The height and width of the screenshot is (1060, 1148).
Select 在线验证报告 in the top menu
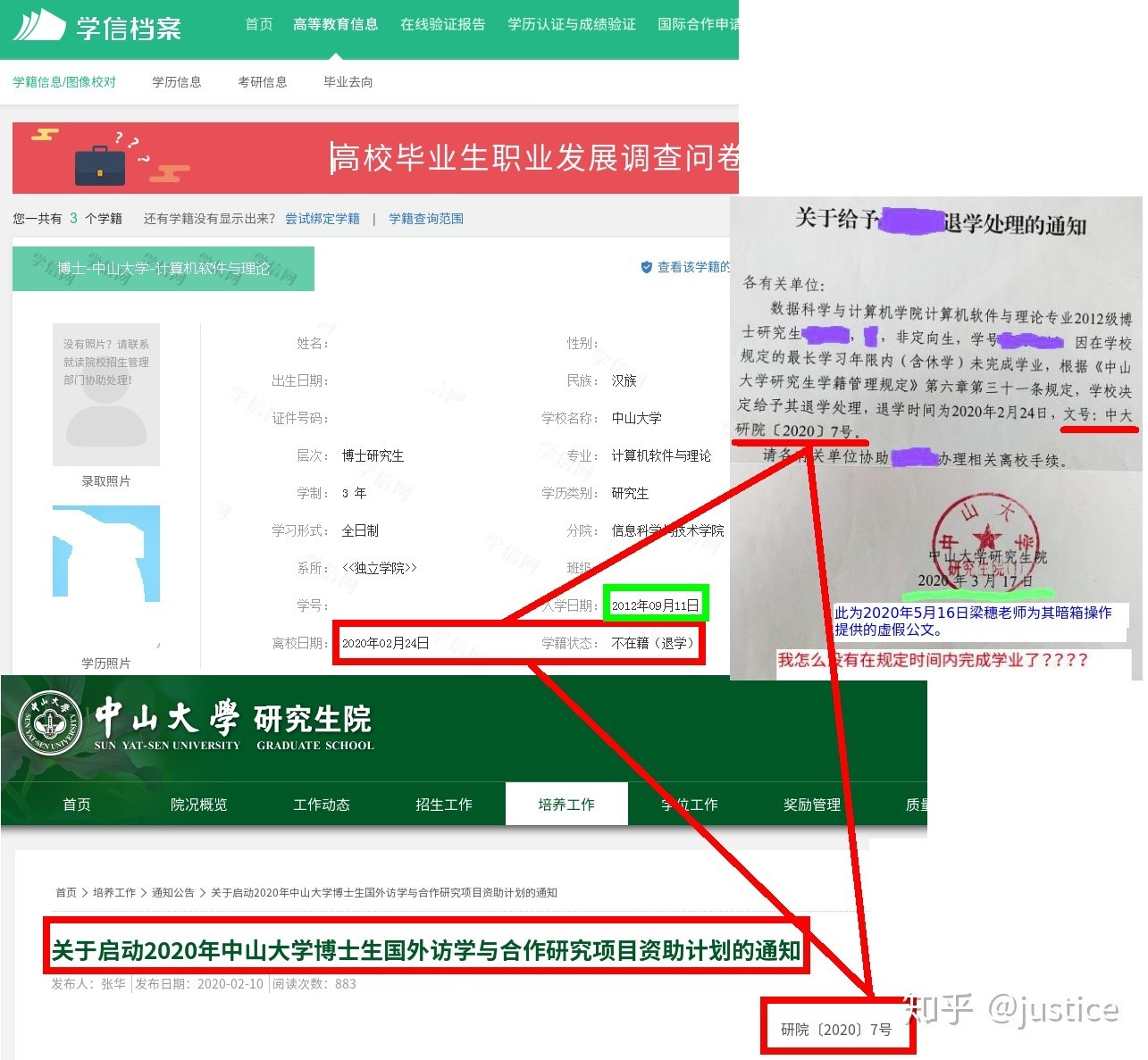[x=443, y=25]
